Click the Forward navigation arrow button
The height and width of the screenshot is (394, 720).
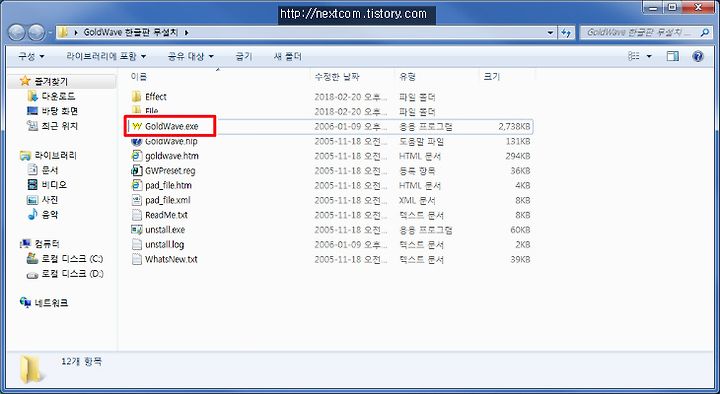tap(36, 33)
